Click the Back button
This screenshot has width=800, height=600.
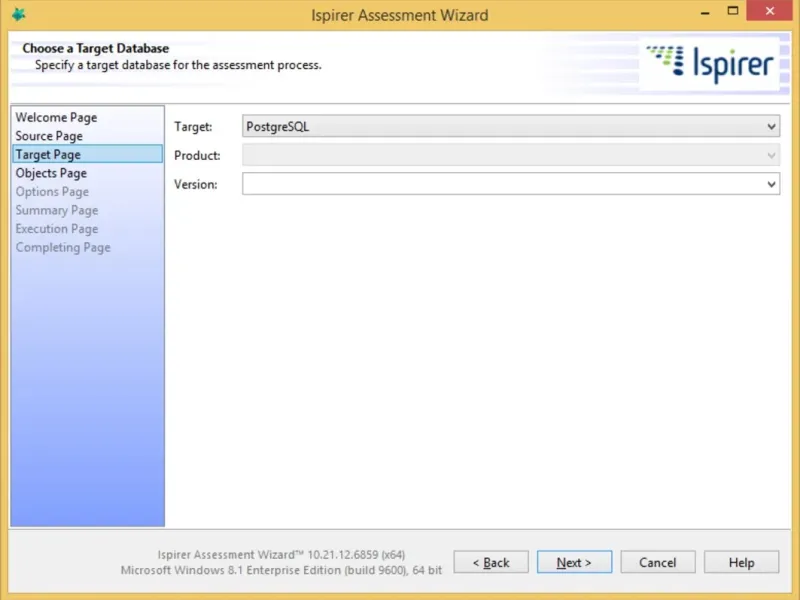(x=491, y=562)
